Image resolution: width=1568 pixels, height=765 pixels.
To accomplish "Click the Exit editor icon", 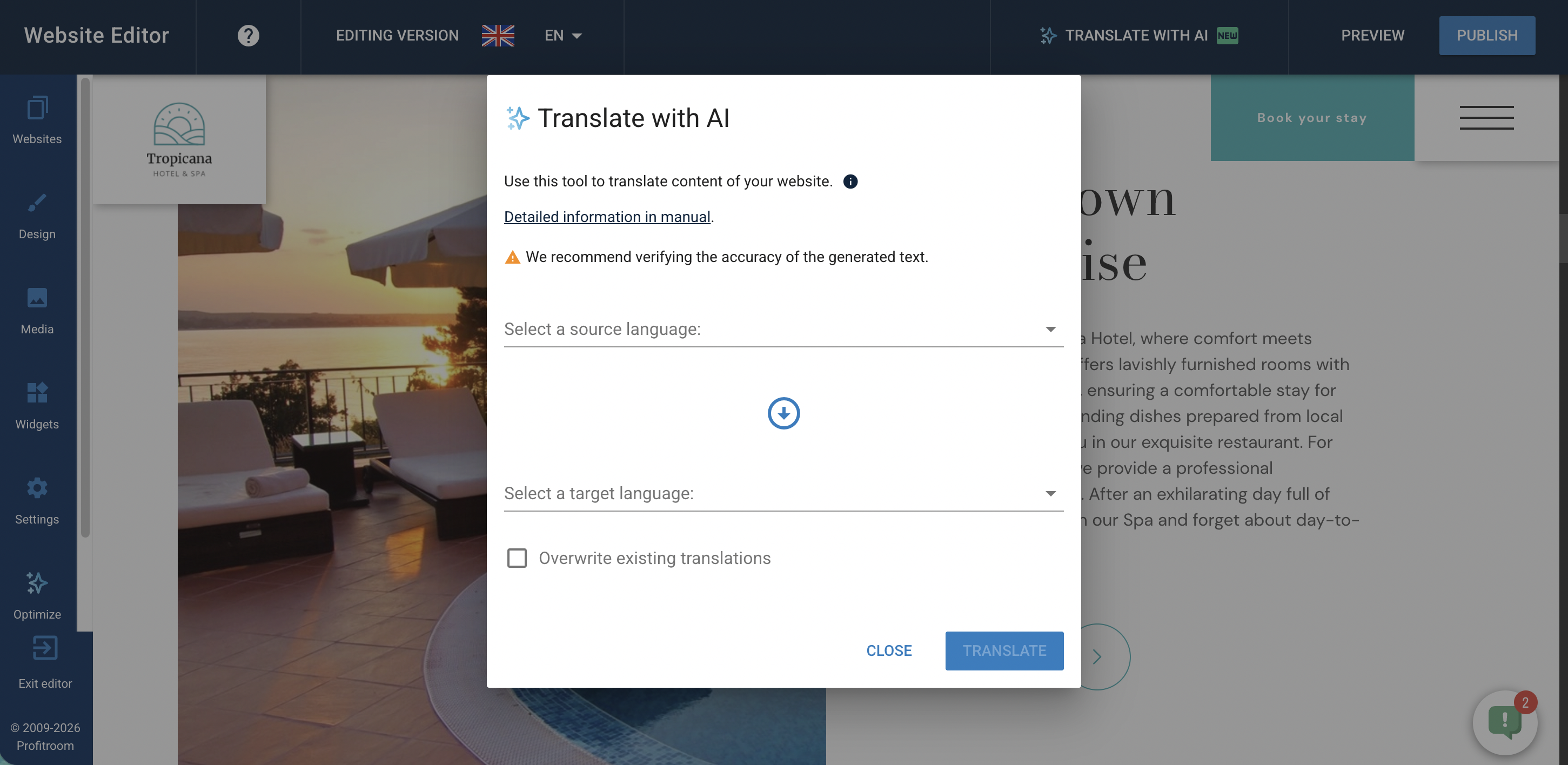I will click(45, 649).
